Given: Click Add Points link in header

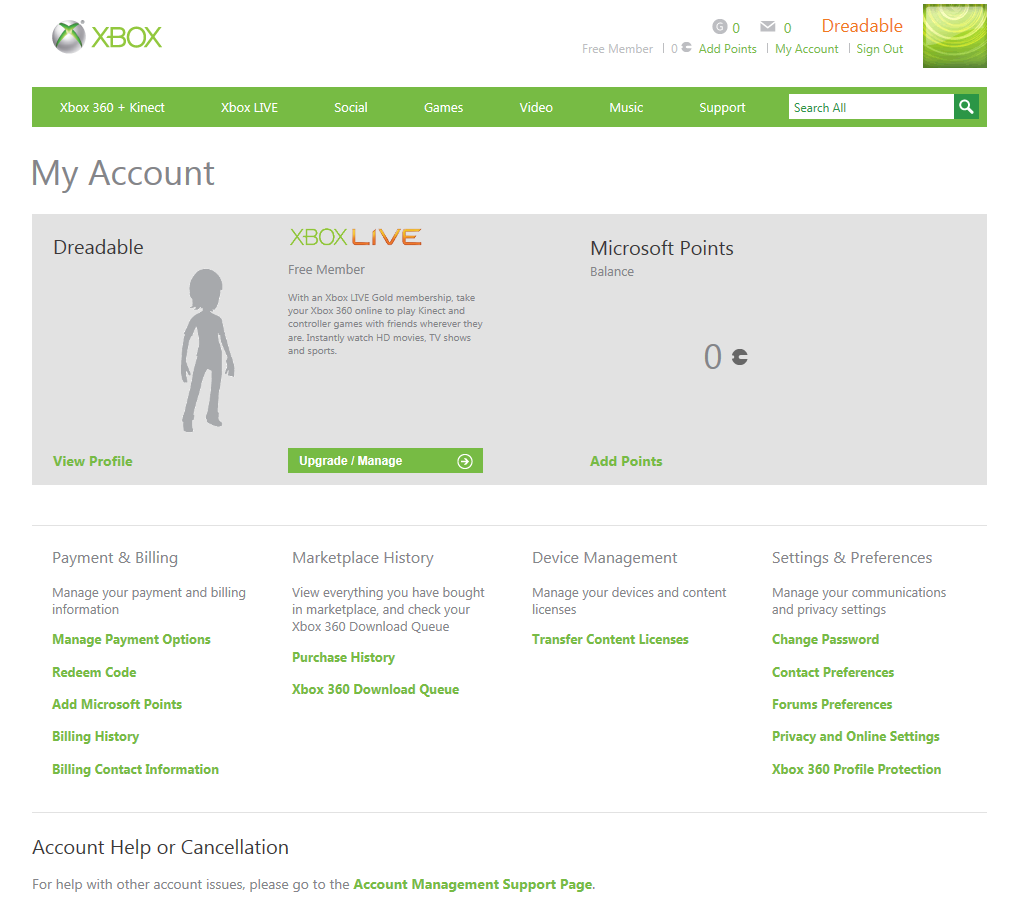Looking at the screenshot, I should (727, 49).
